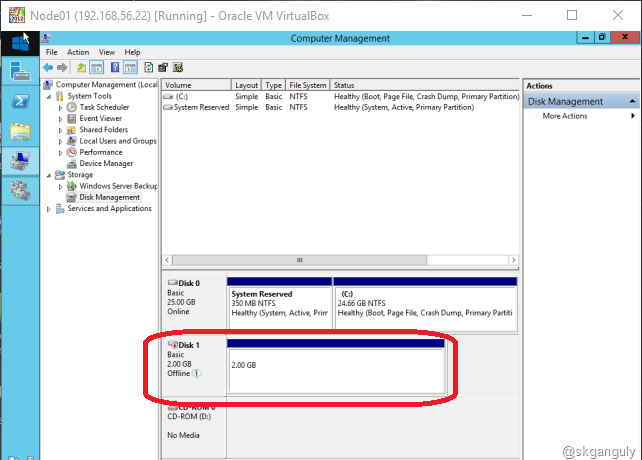Viewport: 642px width, 460px height.
Task: Open the Windows Start button
Action: pos(20,43)
